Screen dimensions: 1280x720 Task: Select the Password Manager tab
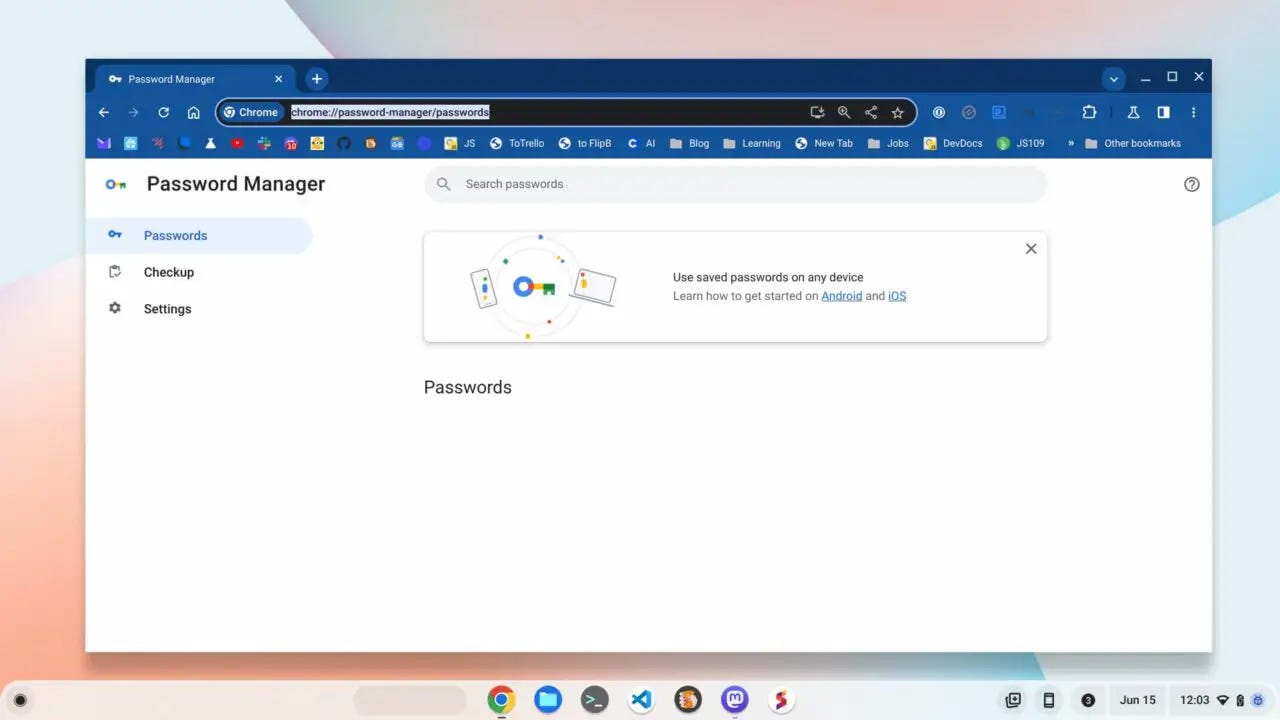[195, 79]
